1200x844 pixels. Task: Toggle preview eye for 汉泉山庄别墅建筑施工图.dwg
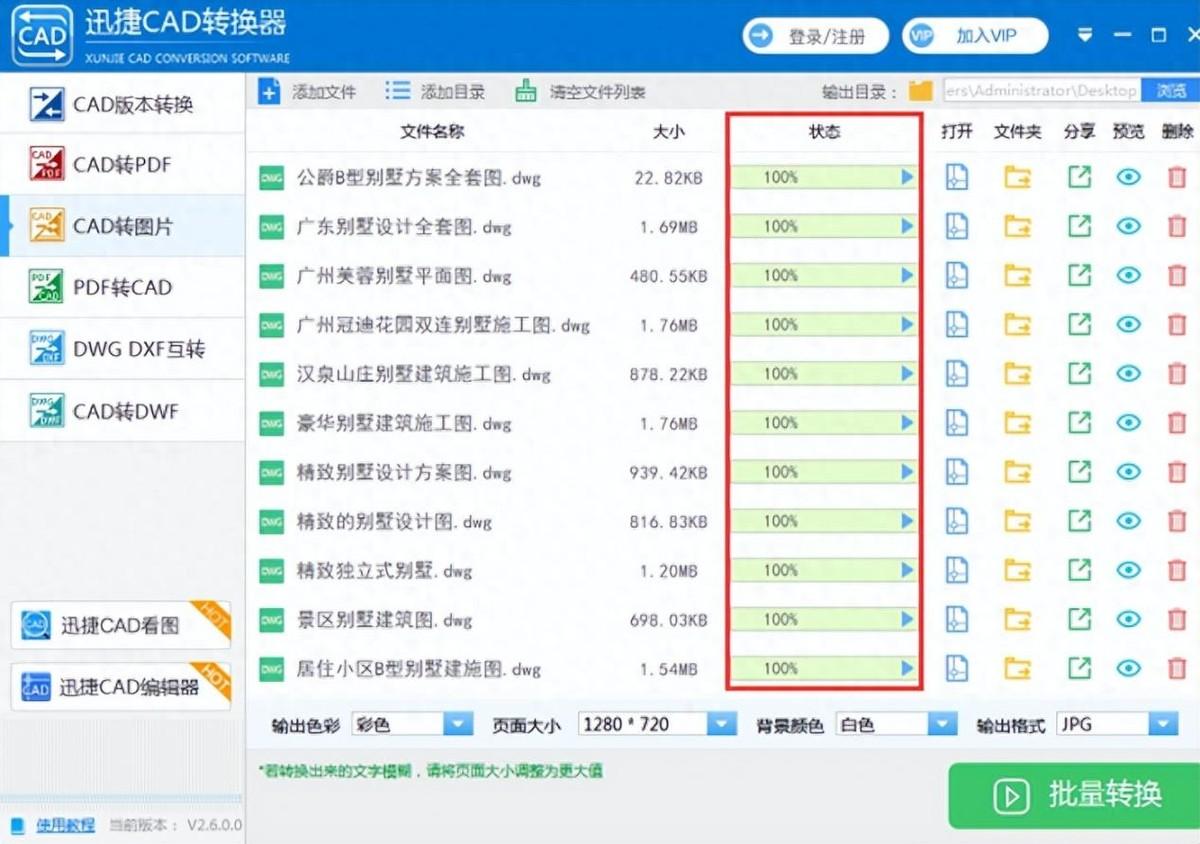point(1129,374)
